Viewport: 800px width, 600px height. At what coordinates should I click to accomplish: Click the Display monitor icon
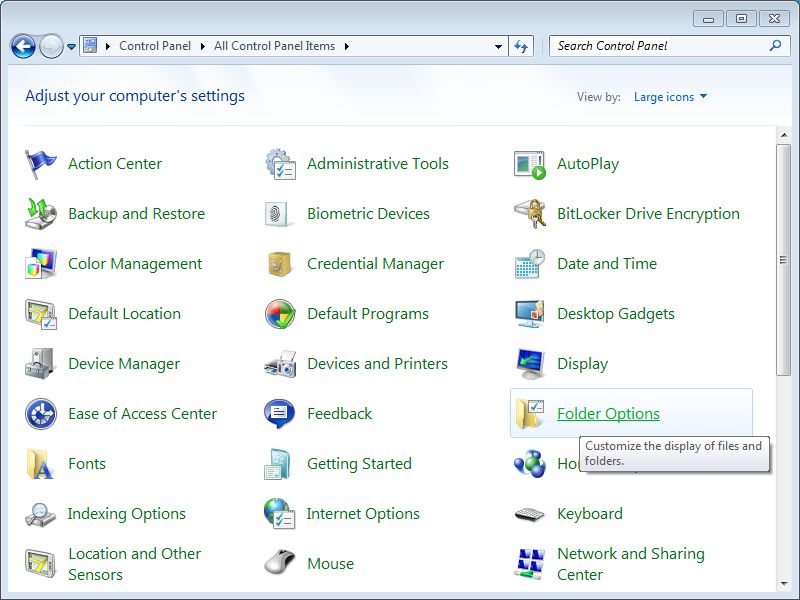[x=530, y=364]
